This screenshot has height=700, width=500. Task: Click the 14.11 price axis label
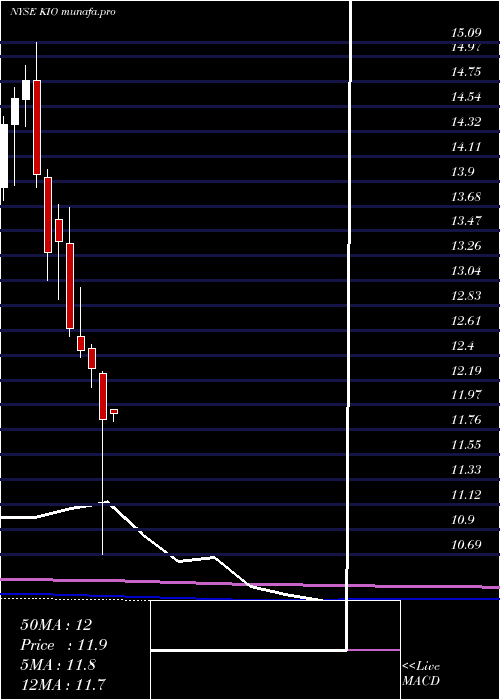click(x=466, y=147)
